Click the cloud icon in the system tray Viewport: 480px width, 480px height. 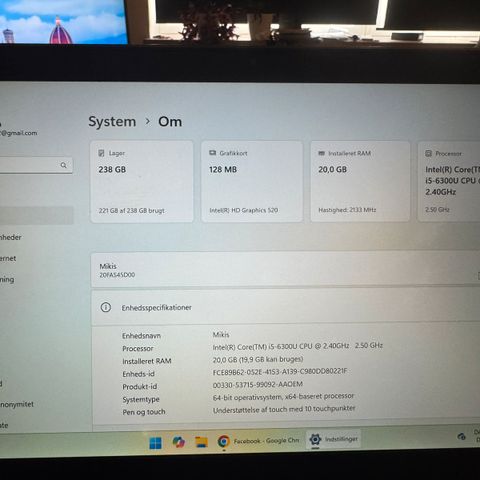click(x=461, y=436)
